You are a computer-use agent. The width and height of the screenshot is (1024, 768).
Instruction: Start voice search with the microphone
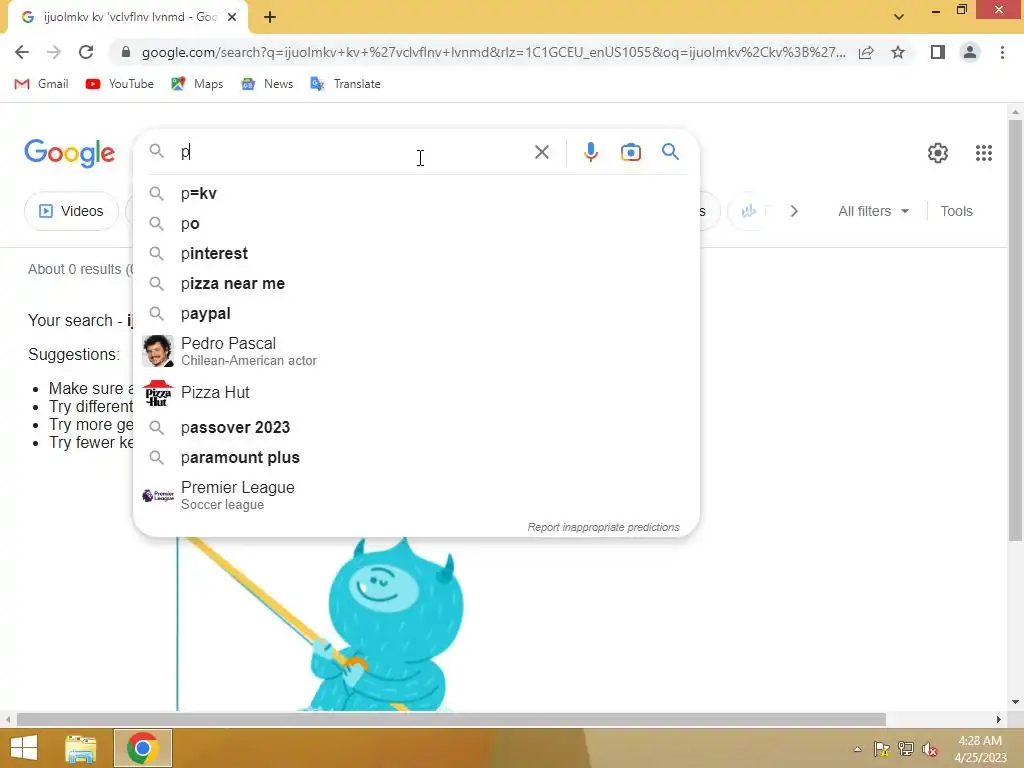[x=590, y=152]
